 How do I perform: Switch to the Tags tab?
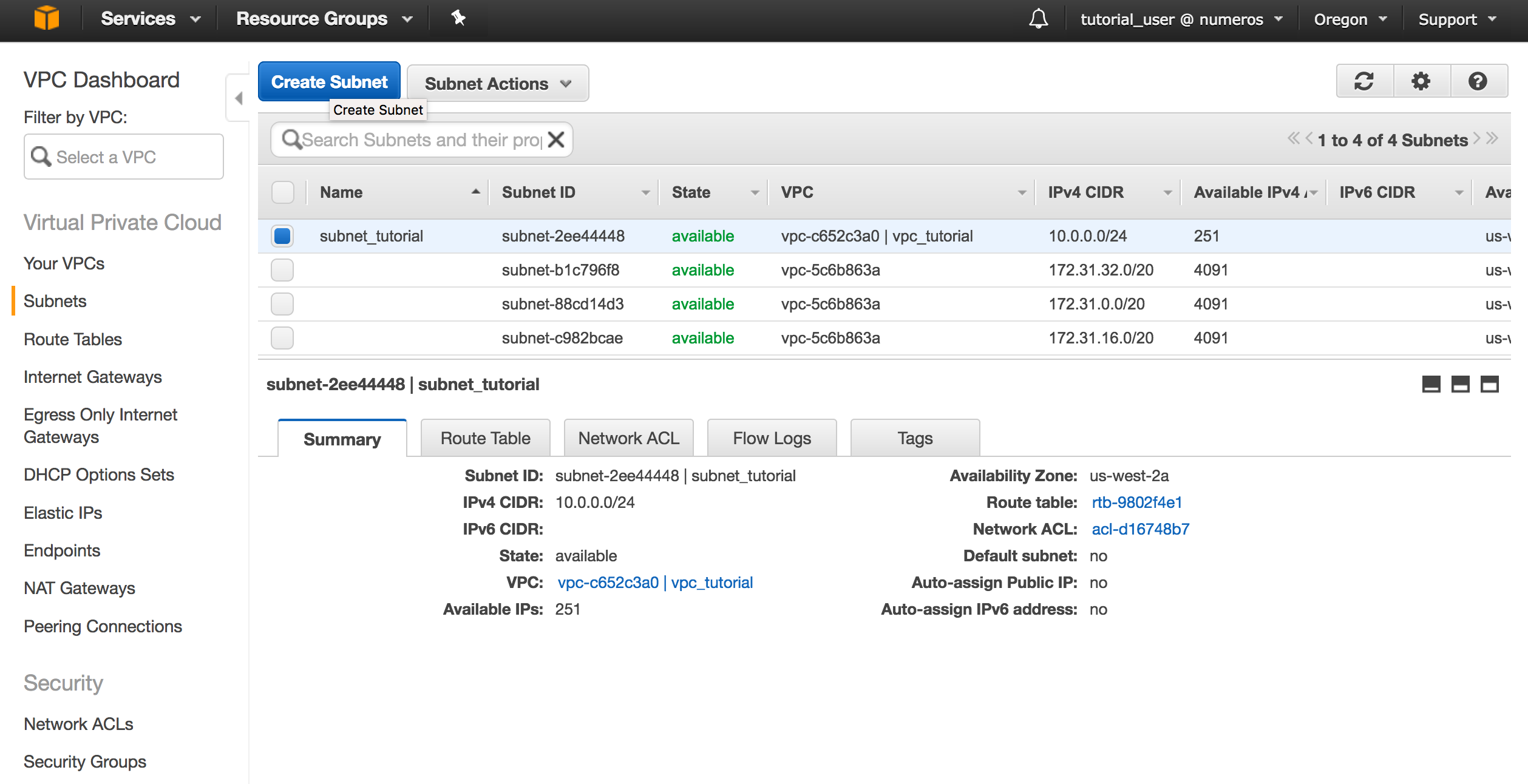pyautogui.click(x=915, y=438)
